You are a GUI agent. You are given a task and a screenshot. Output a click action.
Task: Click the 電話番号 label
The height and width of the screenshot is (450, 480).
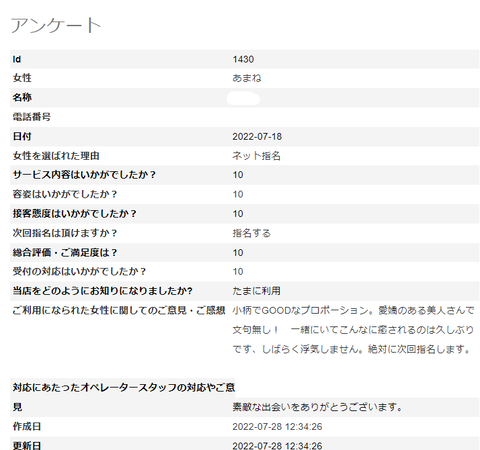(32, 117)
